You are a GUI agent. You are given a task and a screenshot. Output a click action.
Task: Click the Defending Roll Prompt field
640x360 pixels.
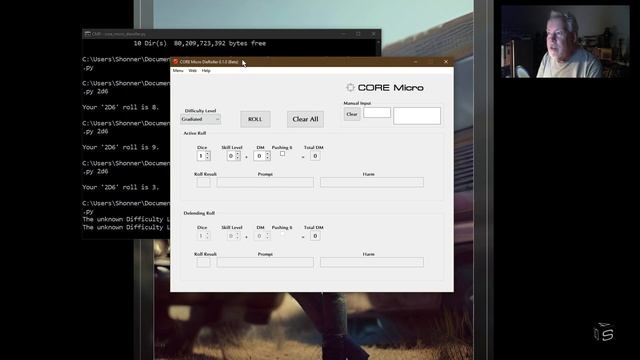265,262
